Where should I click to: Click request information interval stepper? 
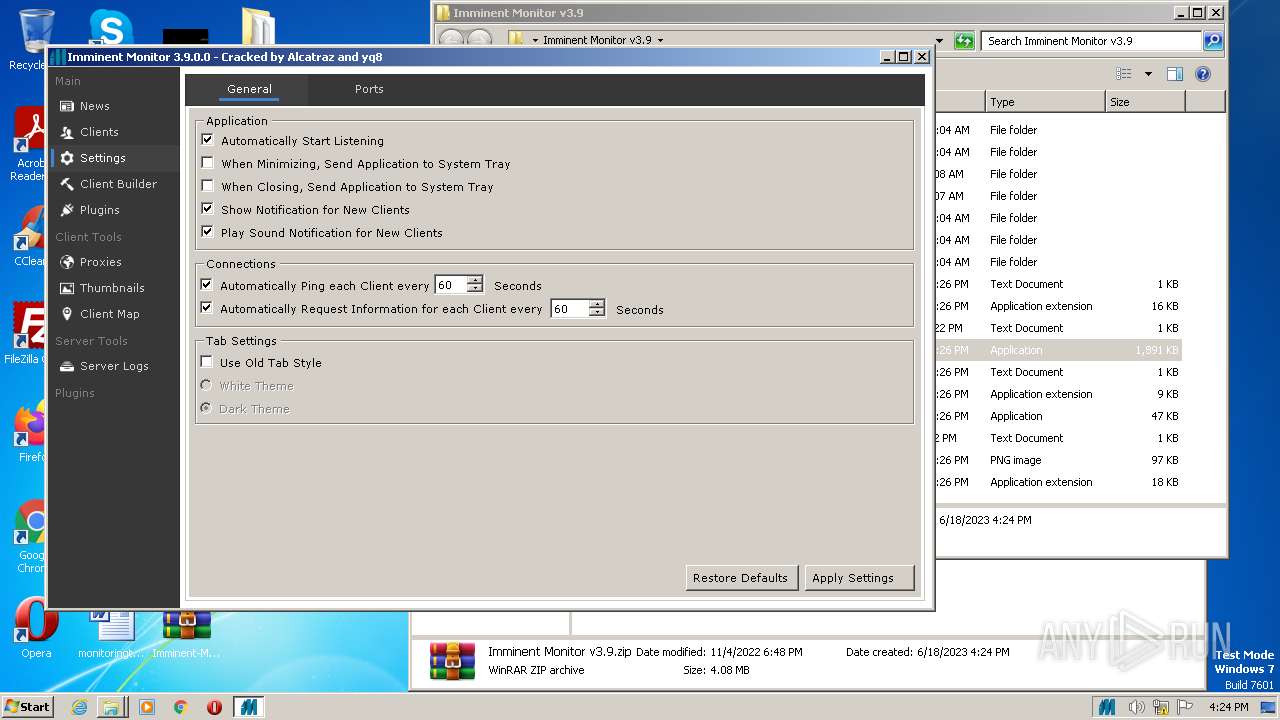tap(597, 309)
